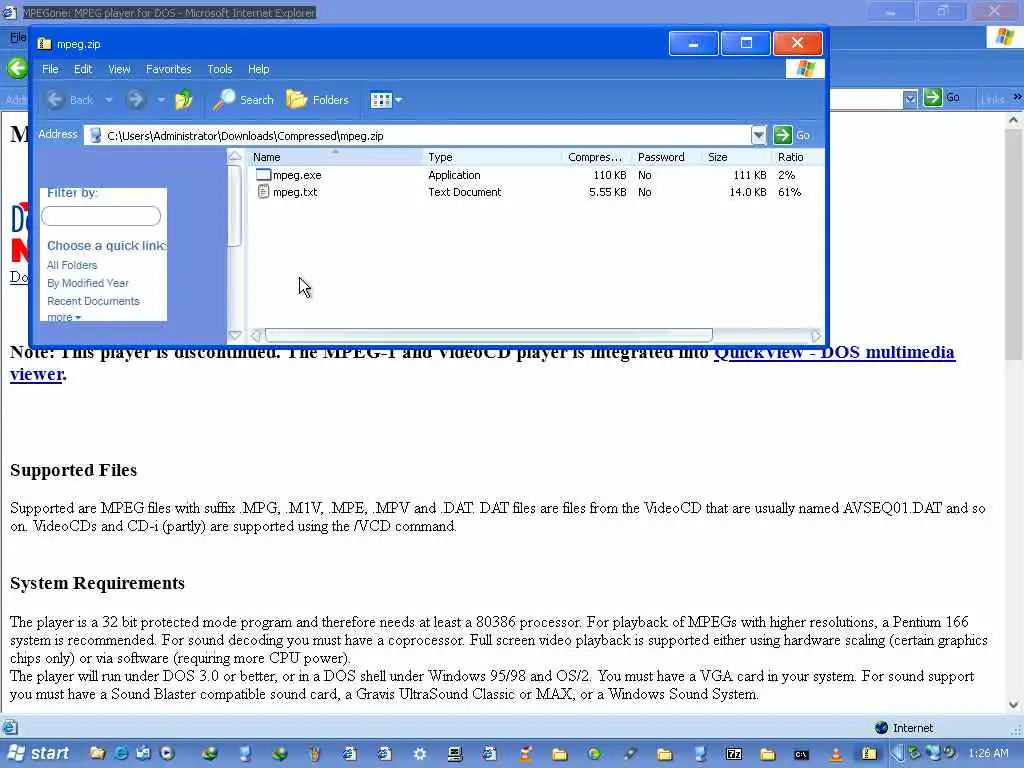Open Windows Media Player quick launch icon
Screen dimensions: 1024x768
point(167,753)
